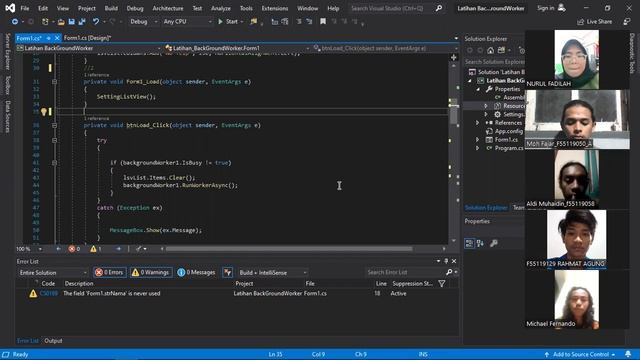The height and width of the screenshot is (360, 640).
Task: Expand the Form1.cs node in Solution Explorer
Action: pos(477,140)
